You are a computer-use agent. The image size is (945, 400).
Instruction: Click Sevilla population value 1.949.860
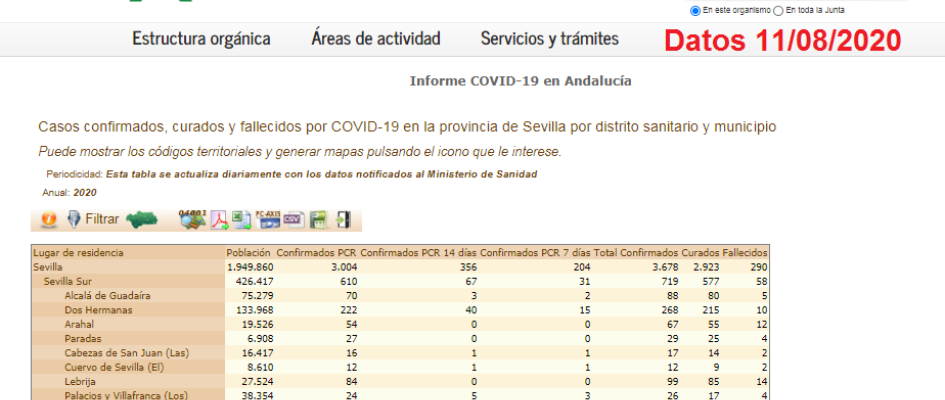(250, 267)
